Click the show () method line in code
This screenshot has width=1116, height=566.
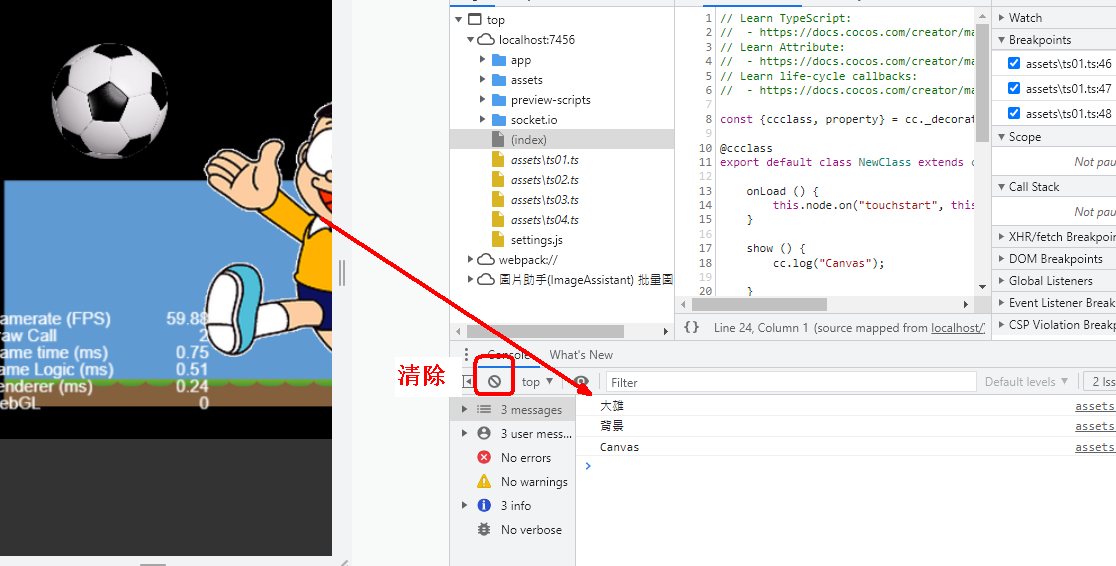775,248
